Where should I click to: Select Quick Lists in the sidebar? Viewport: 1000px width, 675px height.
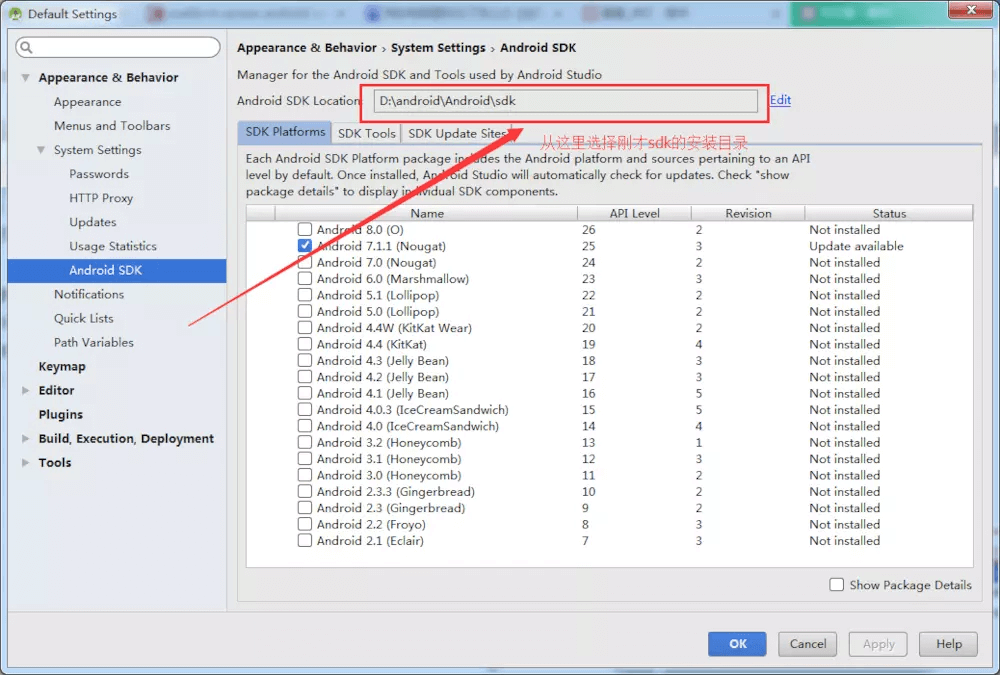click(84, 318)
